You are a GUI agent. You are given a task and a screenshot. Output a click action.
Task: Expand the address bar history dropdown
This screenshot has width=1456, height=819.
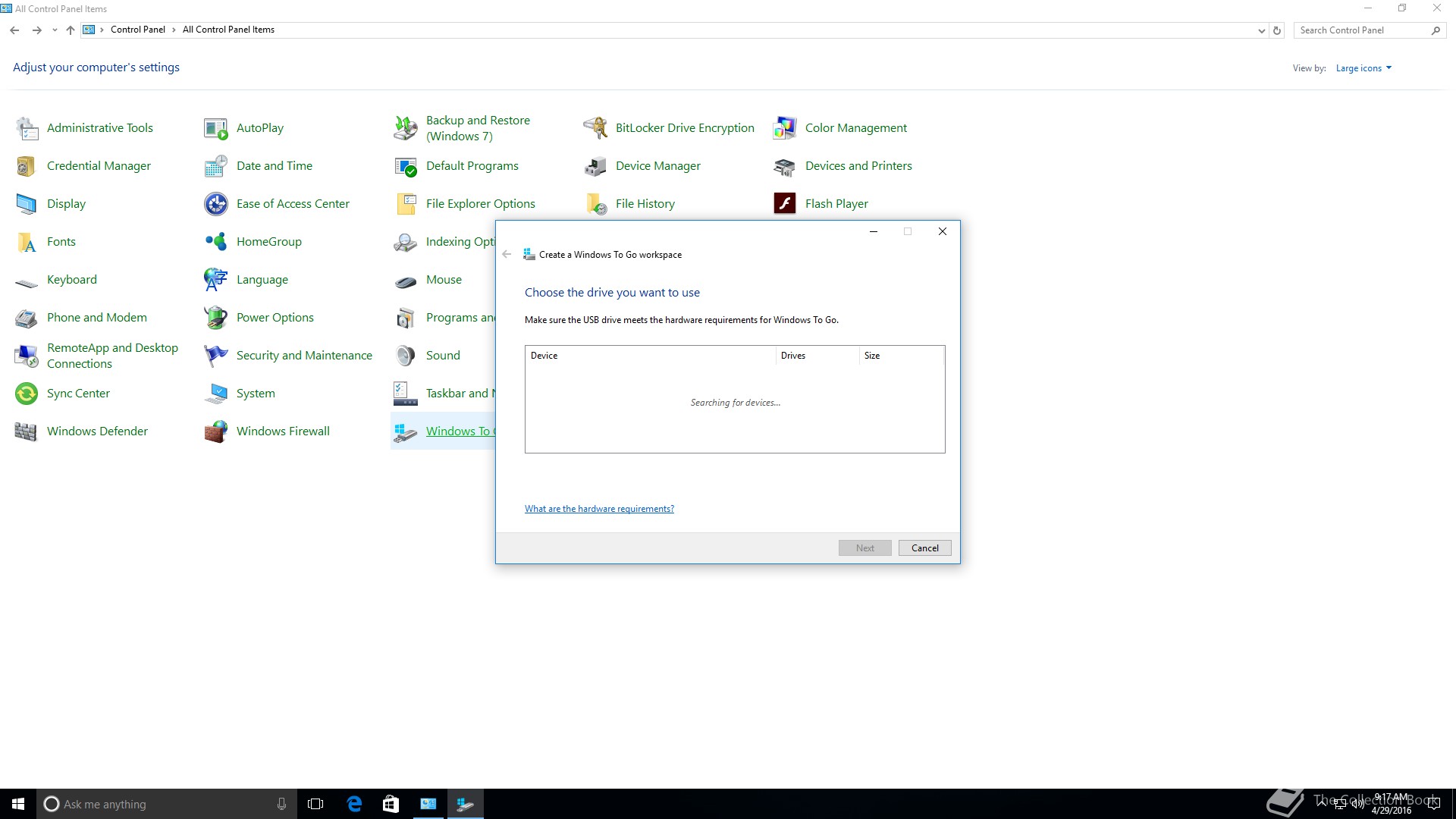coord(1261,30)
